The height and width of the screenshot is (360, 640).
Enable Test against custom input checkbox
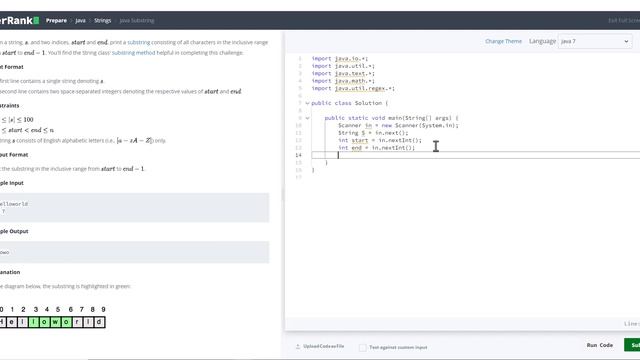point(362,347)
